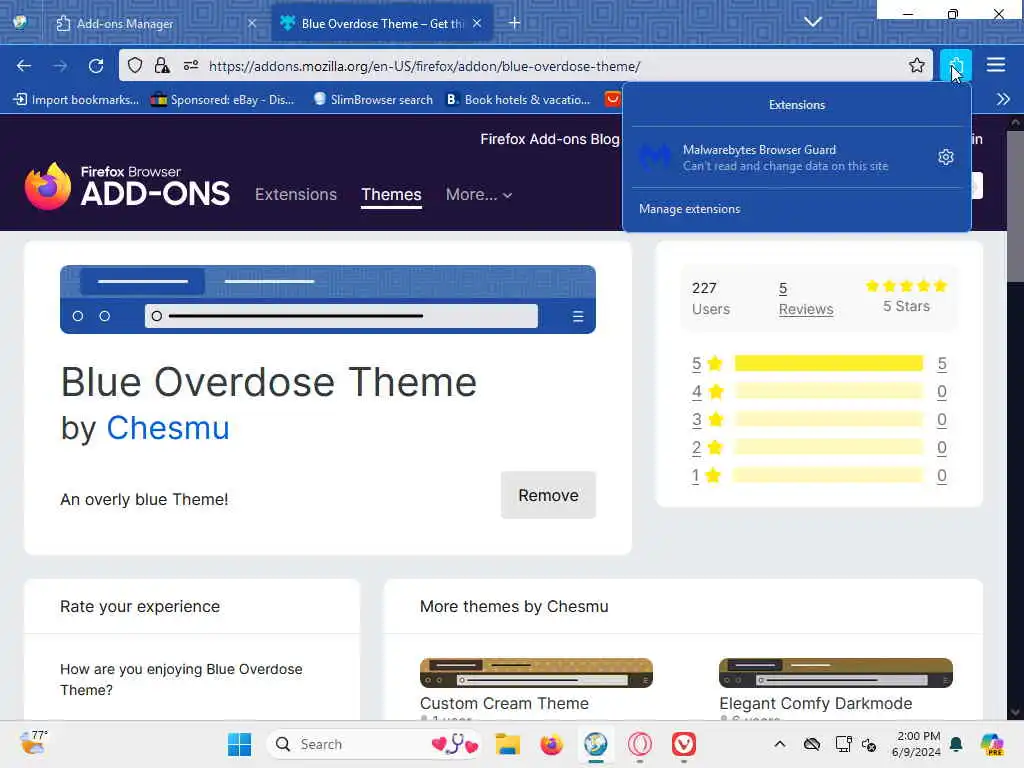Click the site security padlock icon
The width and height of the screenshot is (1024, 768).
click(162, 66)
